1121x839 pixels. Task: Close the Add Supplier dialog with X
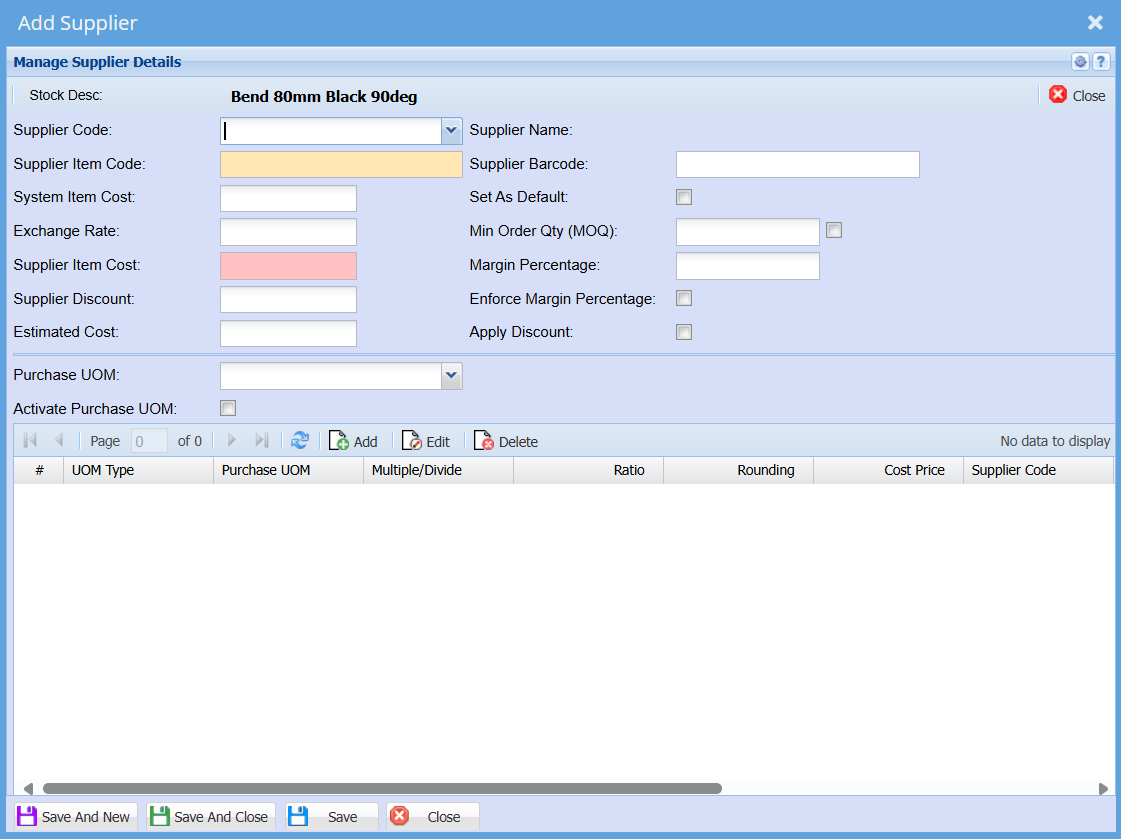pyautogui.click(x=1095, y=23)
